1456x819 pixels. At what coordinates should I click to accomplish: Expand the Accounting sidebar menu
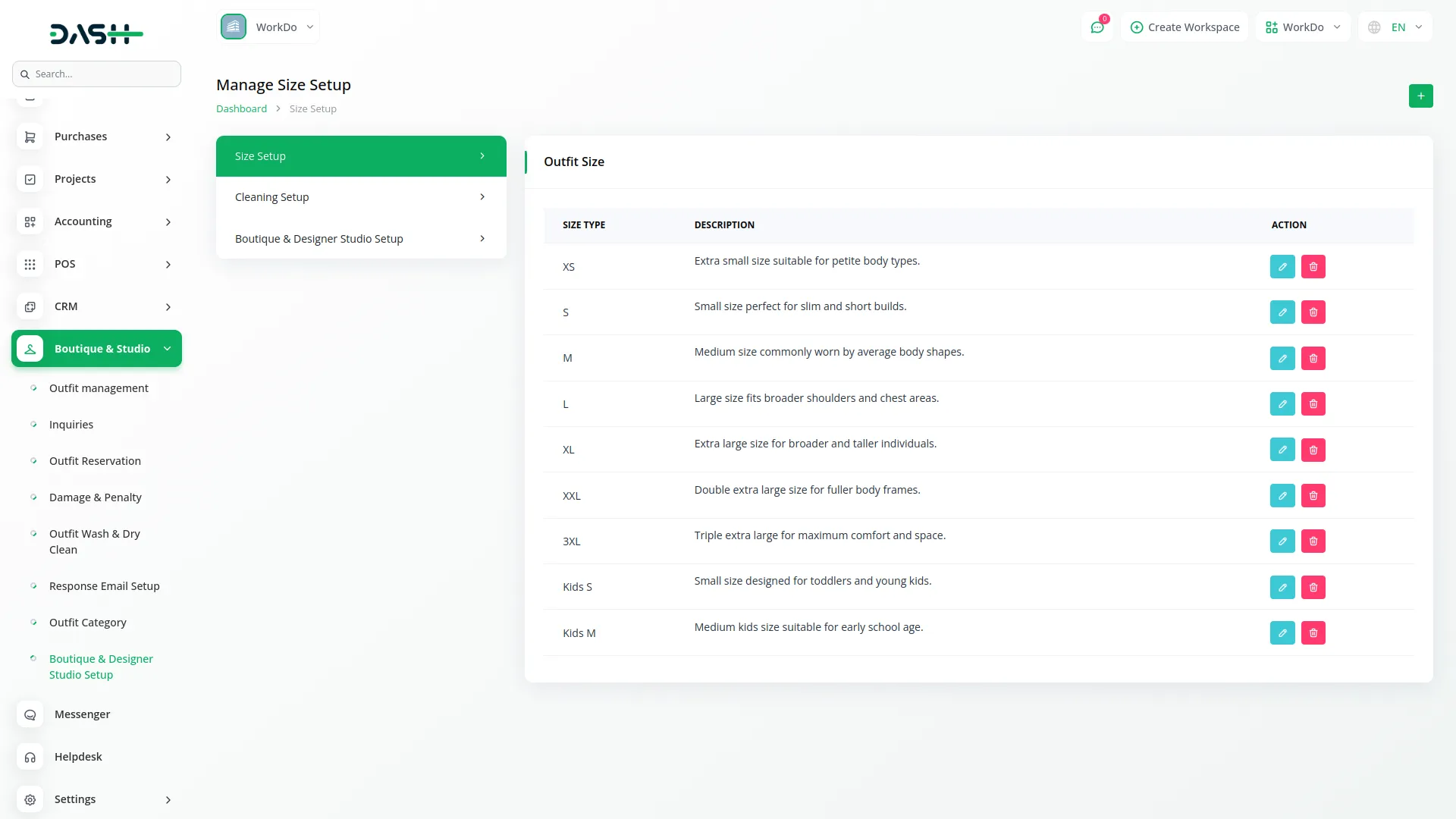click(x=96, y=221)
